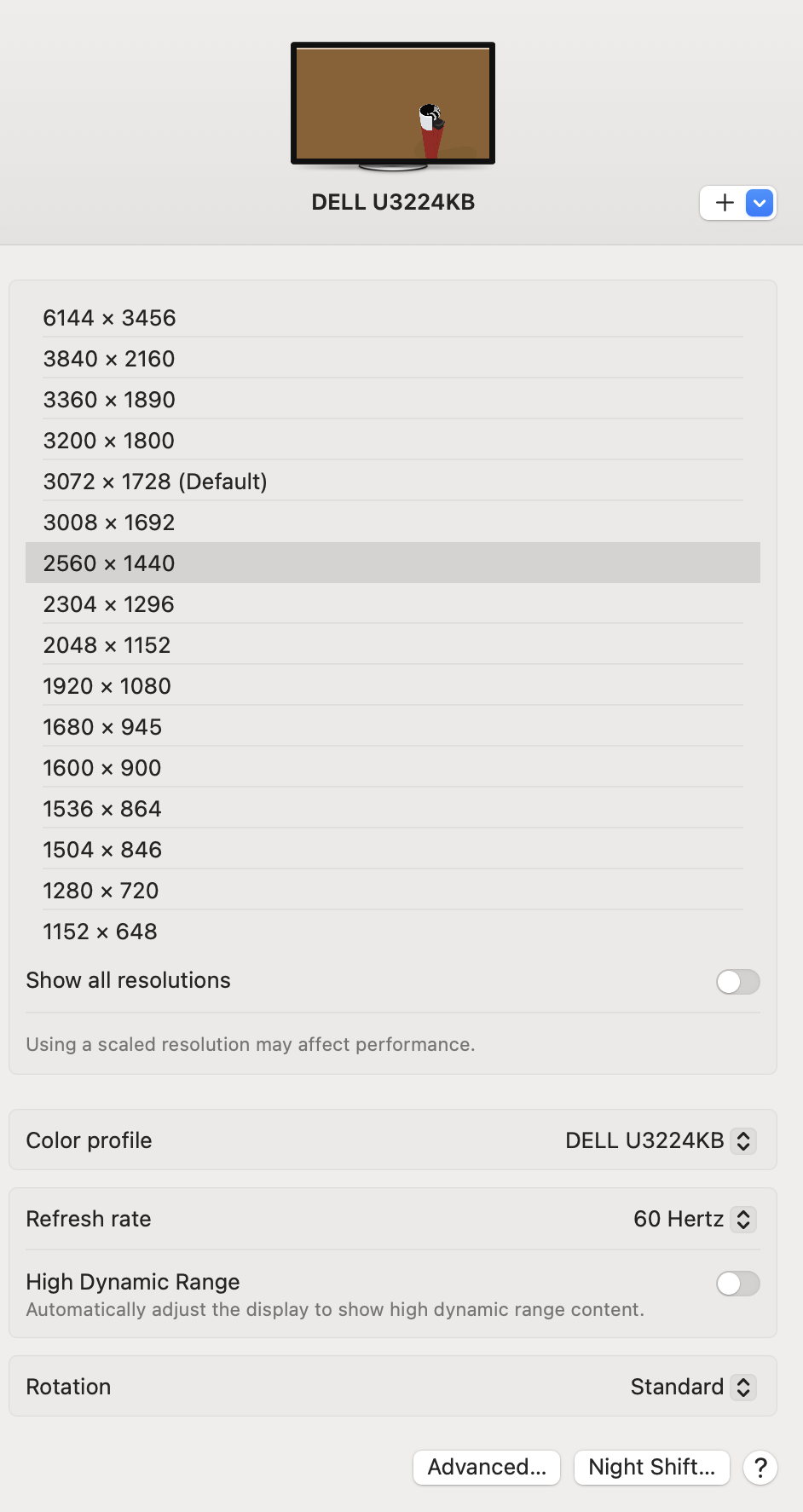Pick the 3360 × 1890 resolution
Image resolution: width=803 pixels, height=1512 pixels.
(x=393, y=400)
